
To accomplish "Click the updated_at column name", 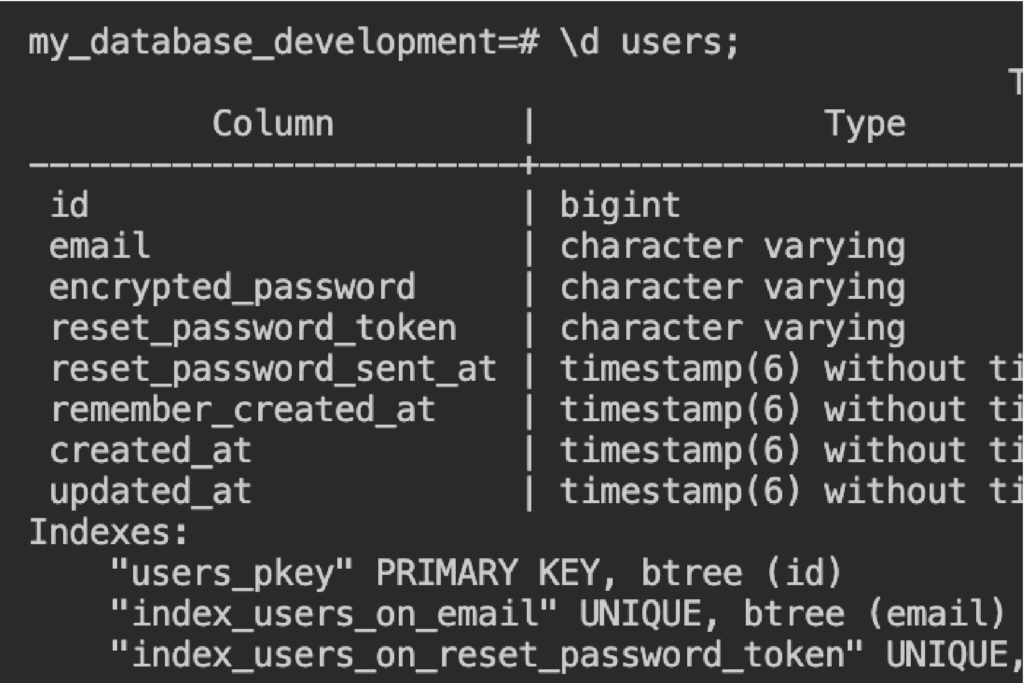I will (150, 492).
